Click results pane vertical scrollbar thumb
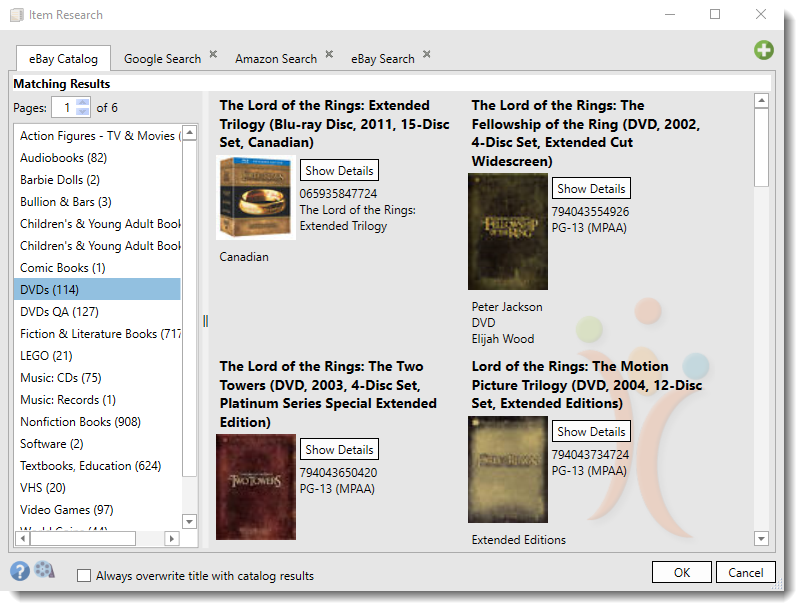Screen dimensions: 805x612 pyautogui.click(x=761, y=147)
